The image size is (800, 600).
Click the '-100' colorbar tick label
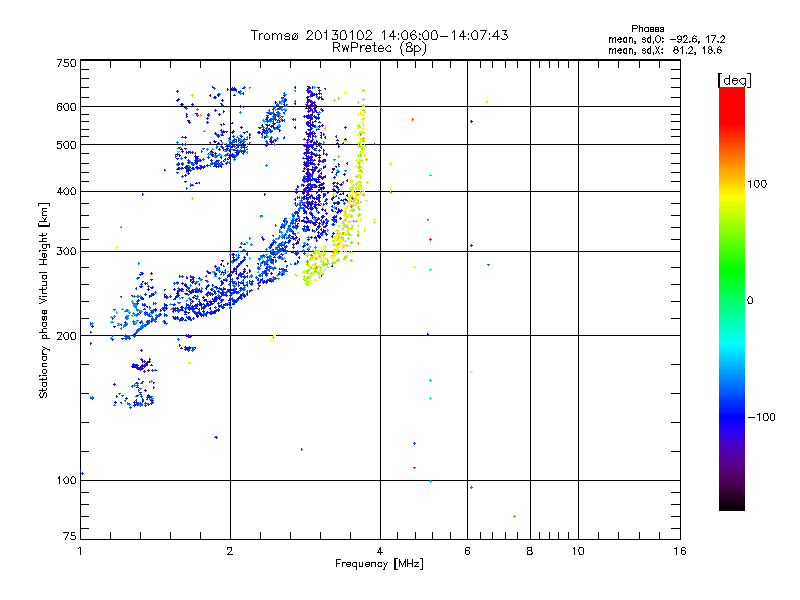click(x=762, y=417)
